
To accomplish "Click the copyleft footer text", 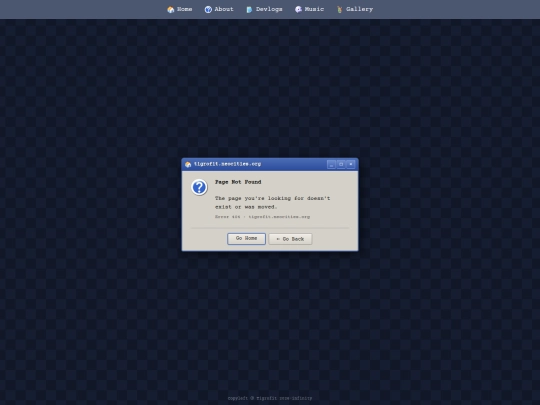I will coord(270,398).
